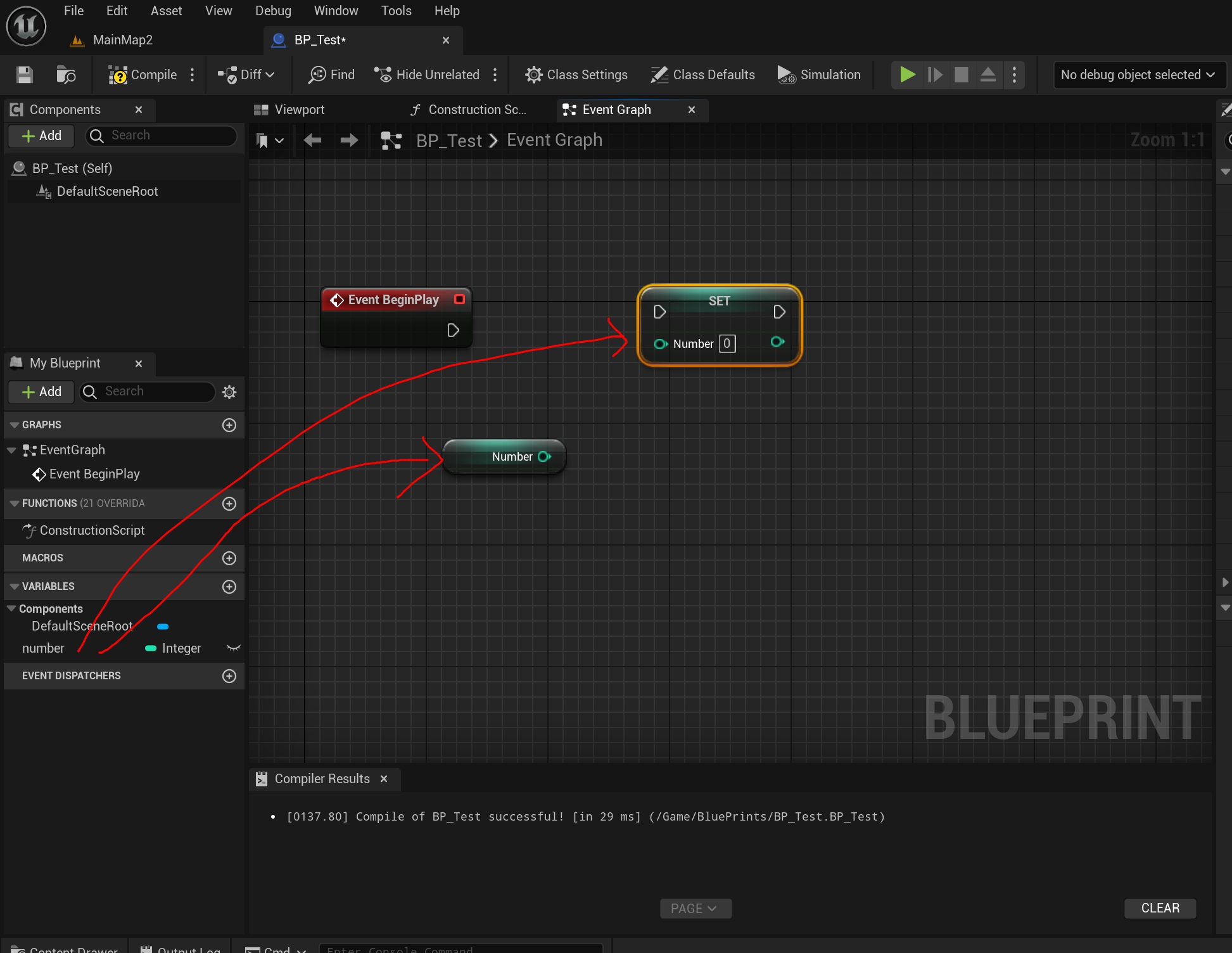Open My Blueprint view options gear
Image resolution: width=1232 pixels, height=953 pixels.
(x=229, y=392)
